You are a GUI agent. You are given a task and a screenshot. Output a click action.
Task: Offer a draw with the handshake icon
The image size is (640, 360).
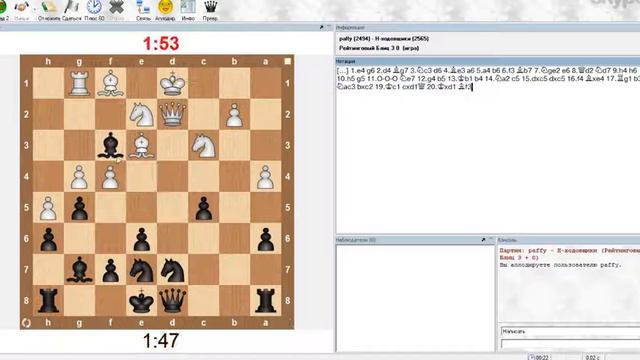click(22, 7)
